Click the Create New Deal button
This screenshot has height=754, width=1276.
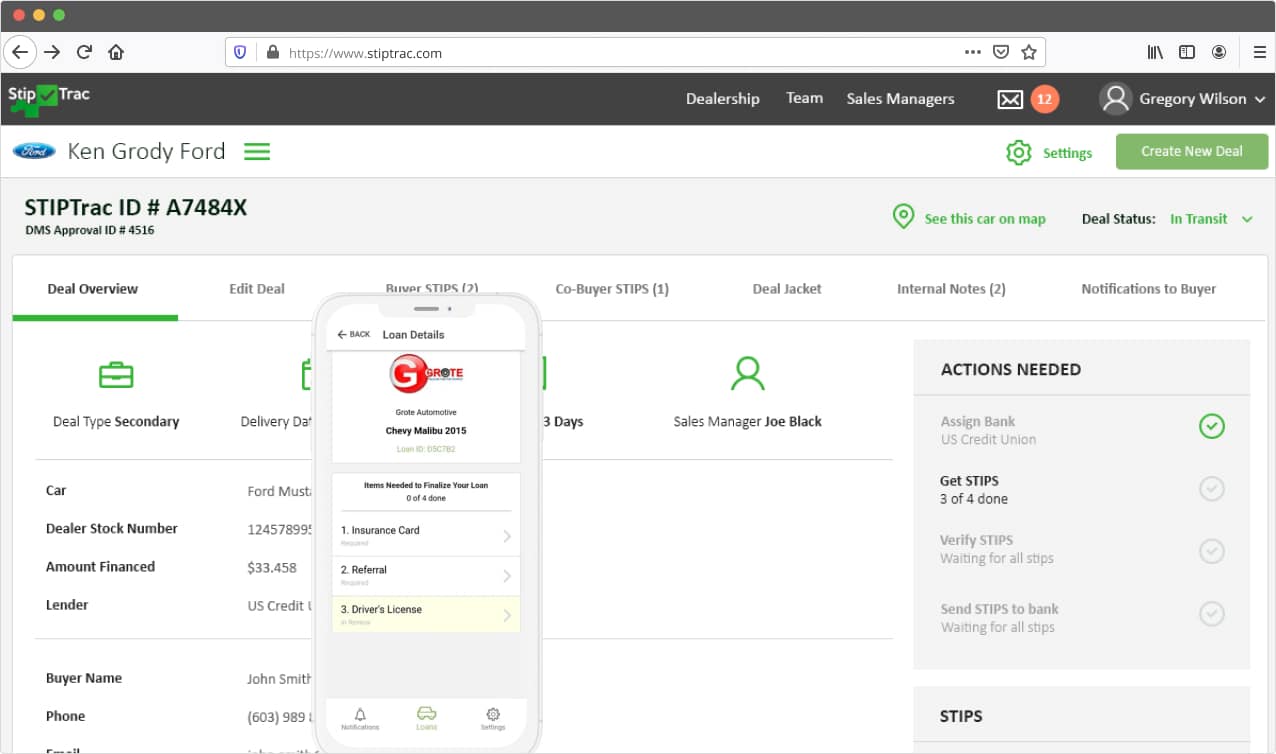click(x=1192, y=151)
